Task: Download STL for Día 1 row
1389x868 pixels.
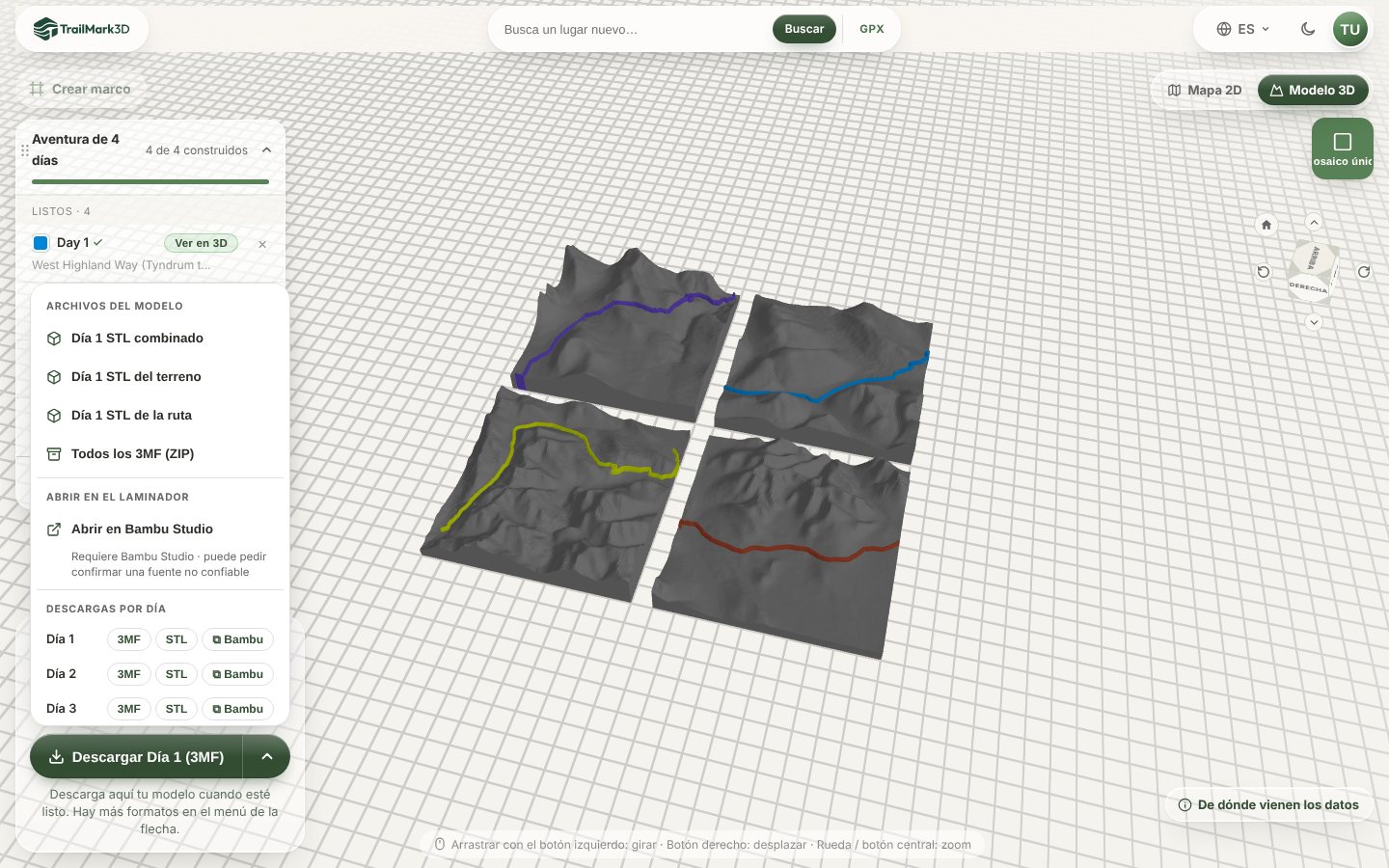Action: (177, 639)
